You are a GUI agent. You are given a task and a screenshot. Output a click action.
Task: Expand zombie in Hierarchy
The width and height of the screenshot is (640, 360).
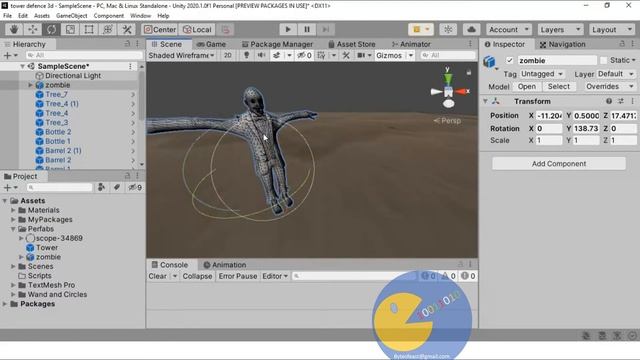(30, 85)
